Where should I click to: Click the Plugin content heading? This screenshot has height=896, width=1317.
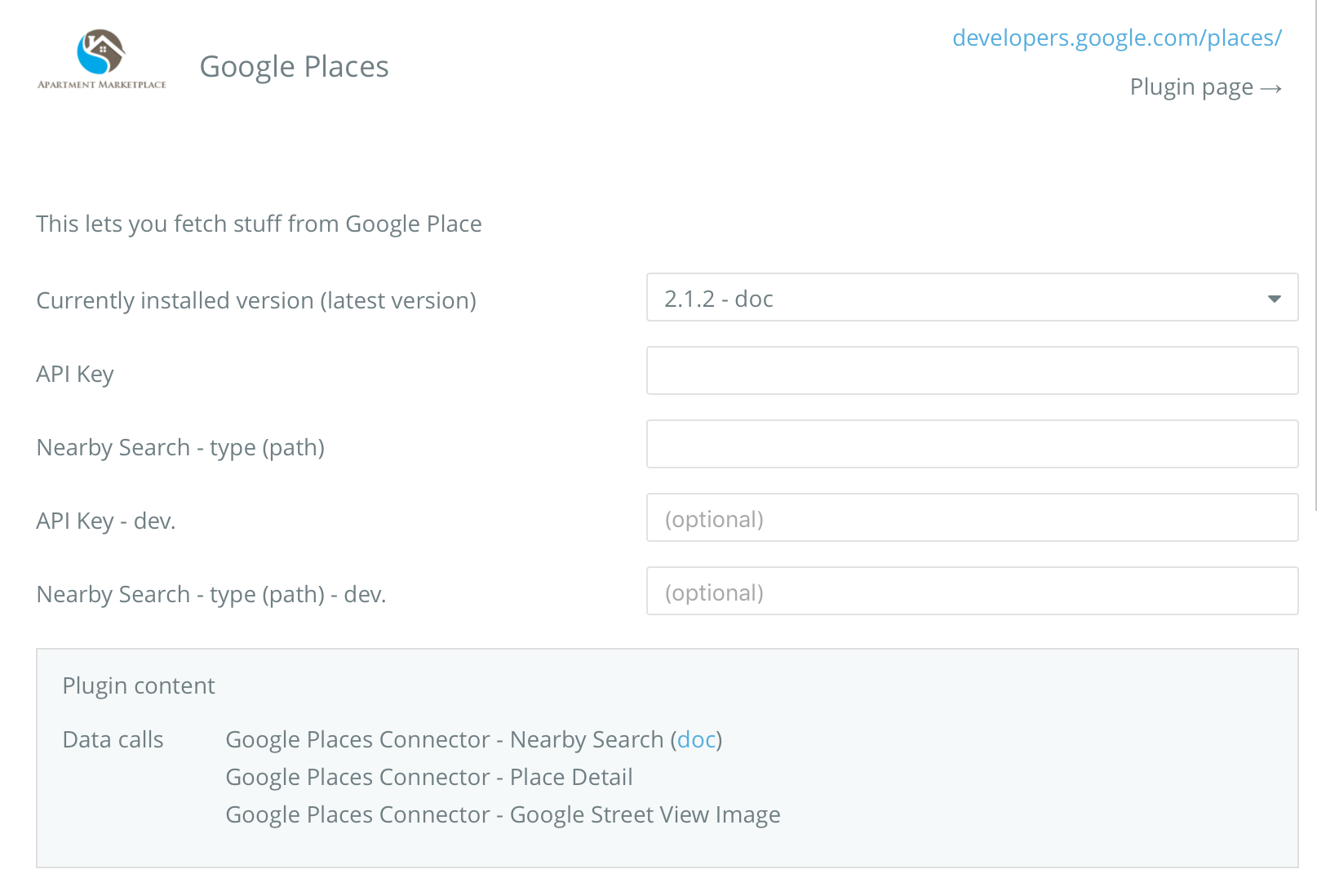[139, 685]
